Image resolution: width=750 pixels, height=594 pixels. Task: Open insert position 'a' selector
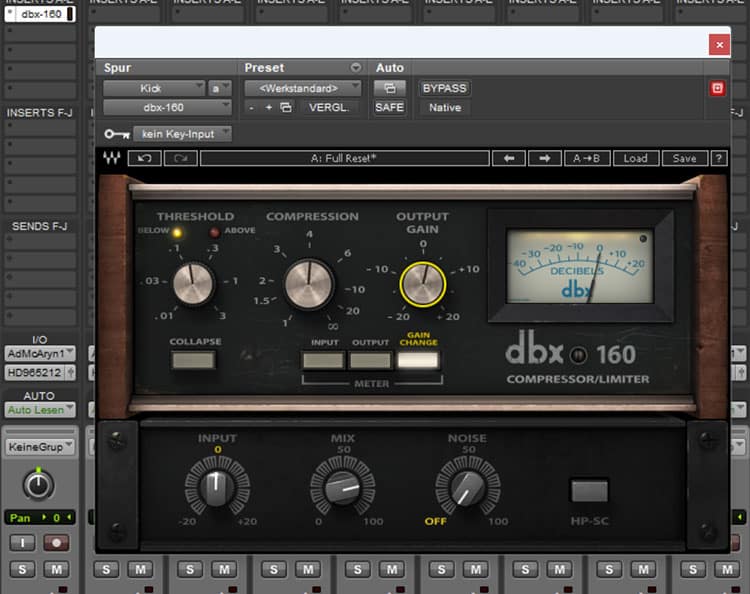[x=220, y=88]
